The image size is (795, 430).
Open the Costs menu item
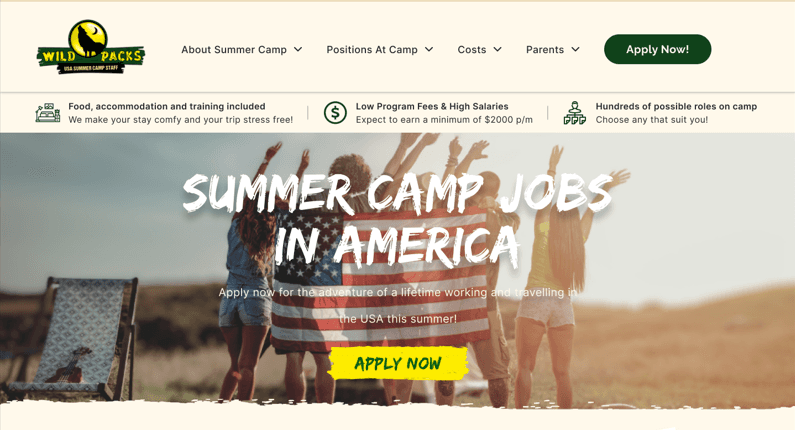[472, 50]
